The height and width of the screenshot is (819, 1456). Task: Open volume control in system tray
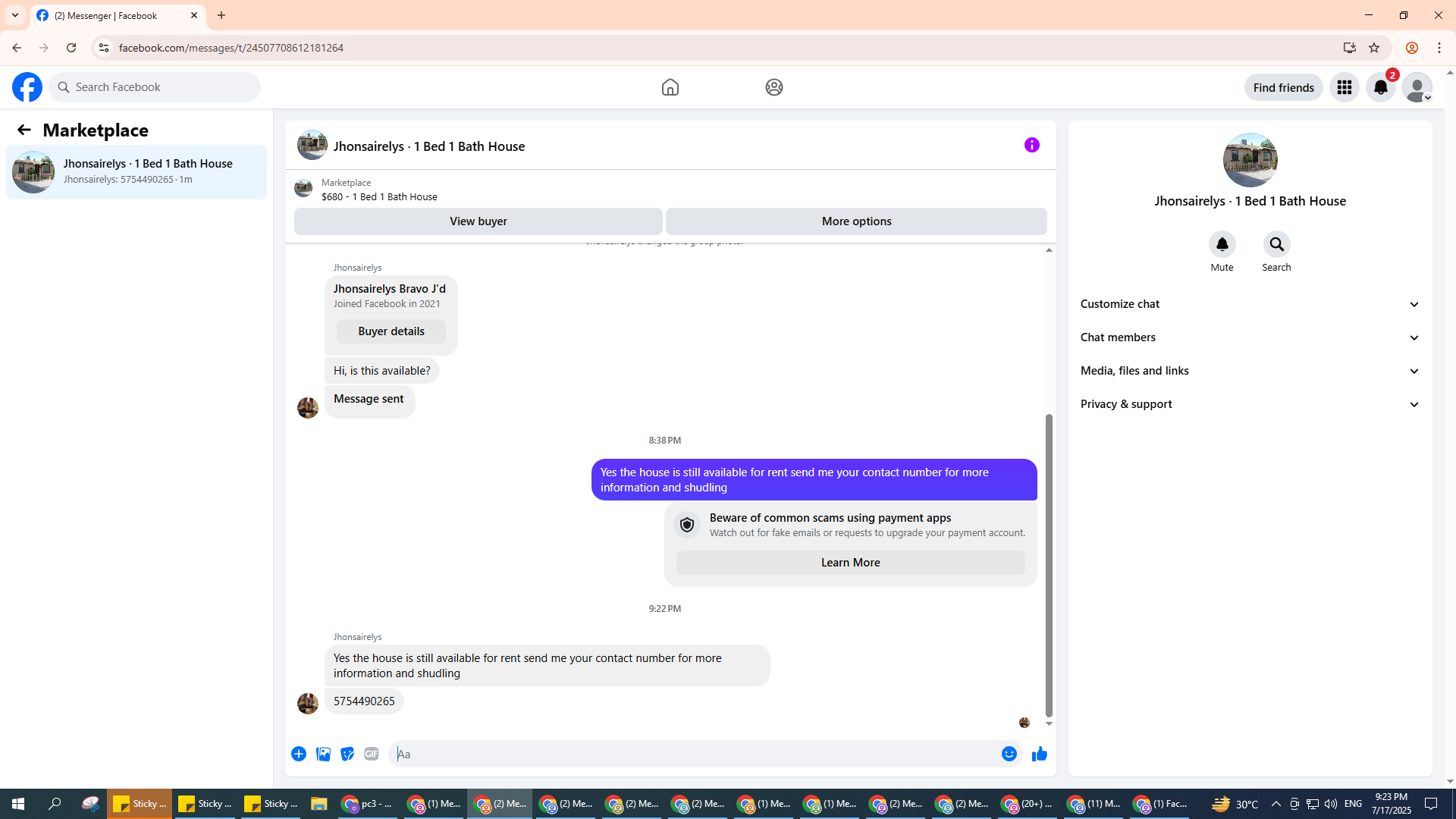(1331, 804)
